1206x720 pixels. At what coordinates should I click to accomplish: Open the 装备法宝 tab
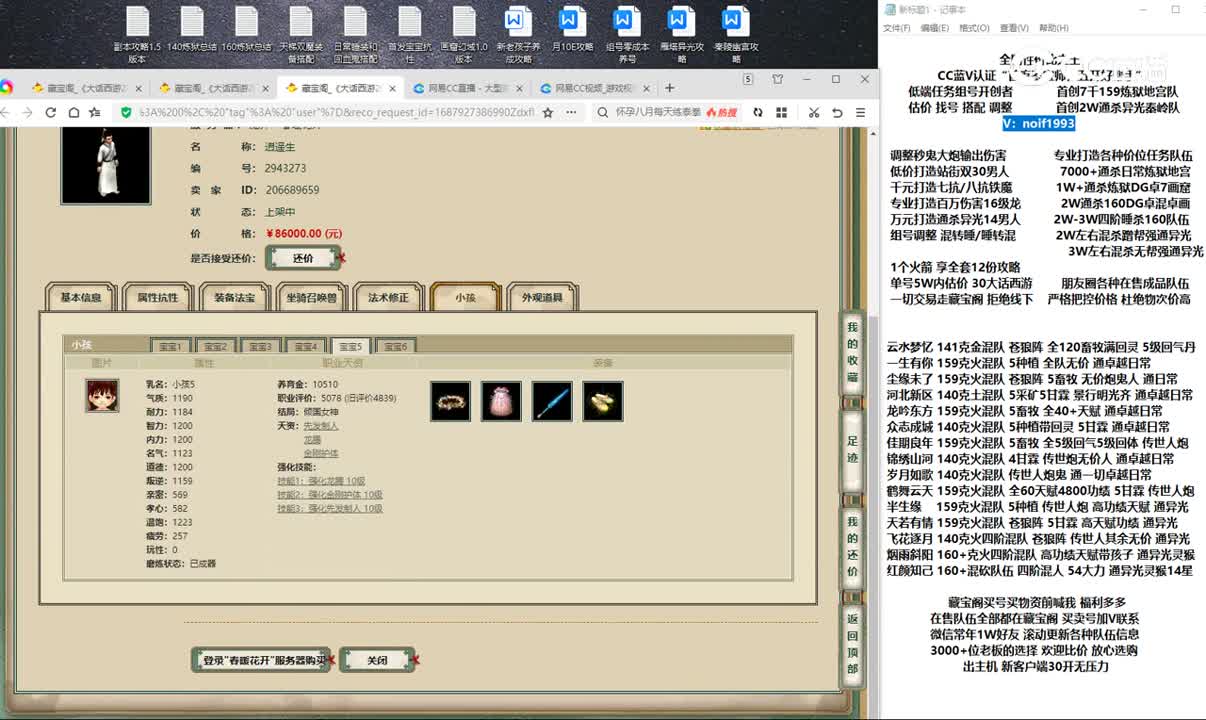click(x=234, y=297)
